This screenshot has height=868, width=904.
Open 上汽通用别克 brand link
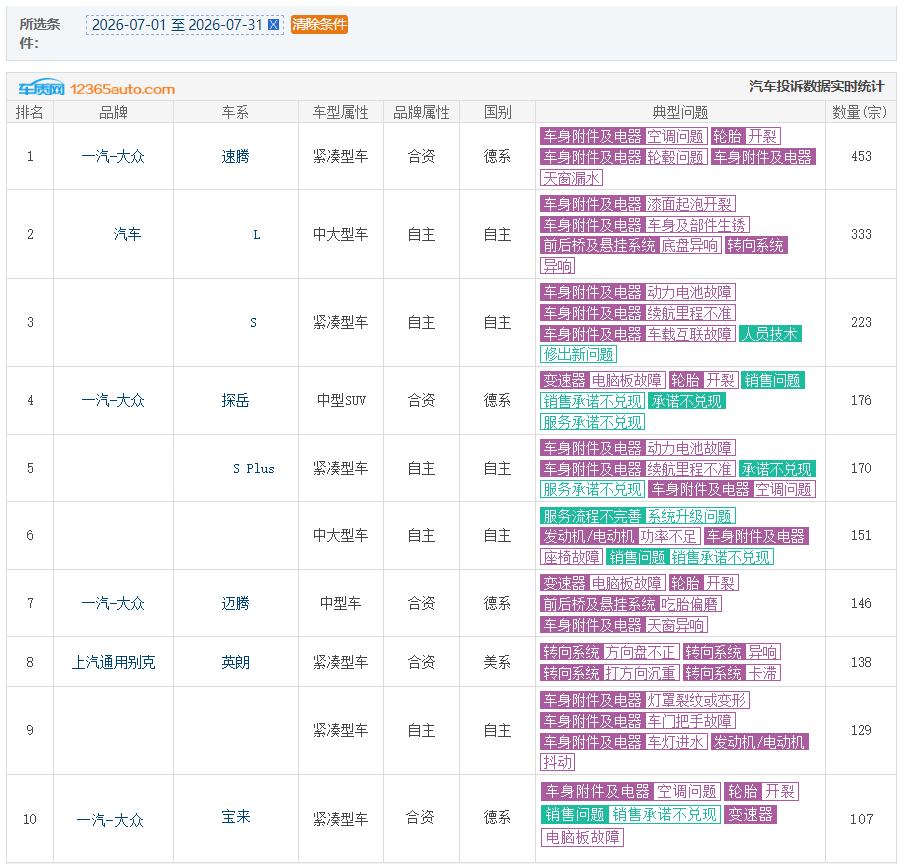pos(113,662)
